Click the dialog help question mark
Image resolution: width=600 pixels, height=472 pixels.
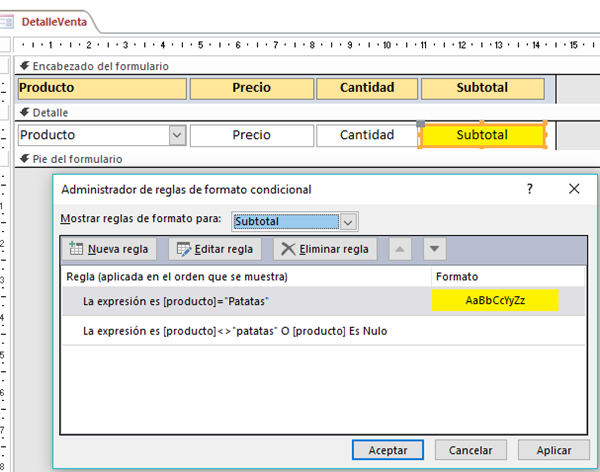[x=529, y=188]
